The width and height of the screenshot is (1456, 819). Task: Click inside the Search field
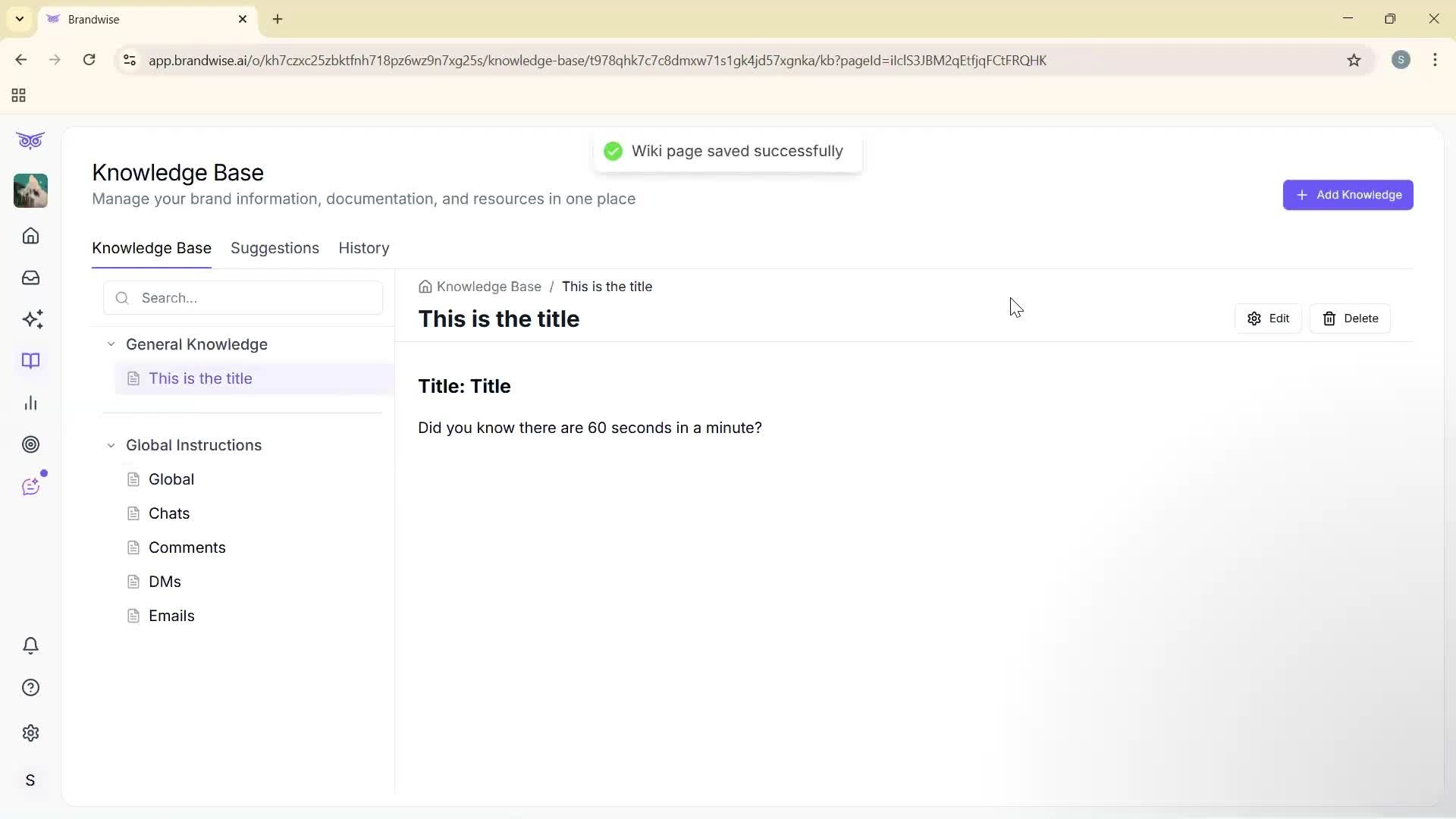tap(243, 297)
